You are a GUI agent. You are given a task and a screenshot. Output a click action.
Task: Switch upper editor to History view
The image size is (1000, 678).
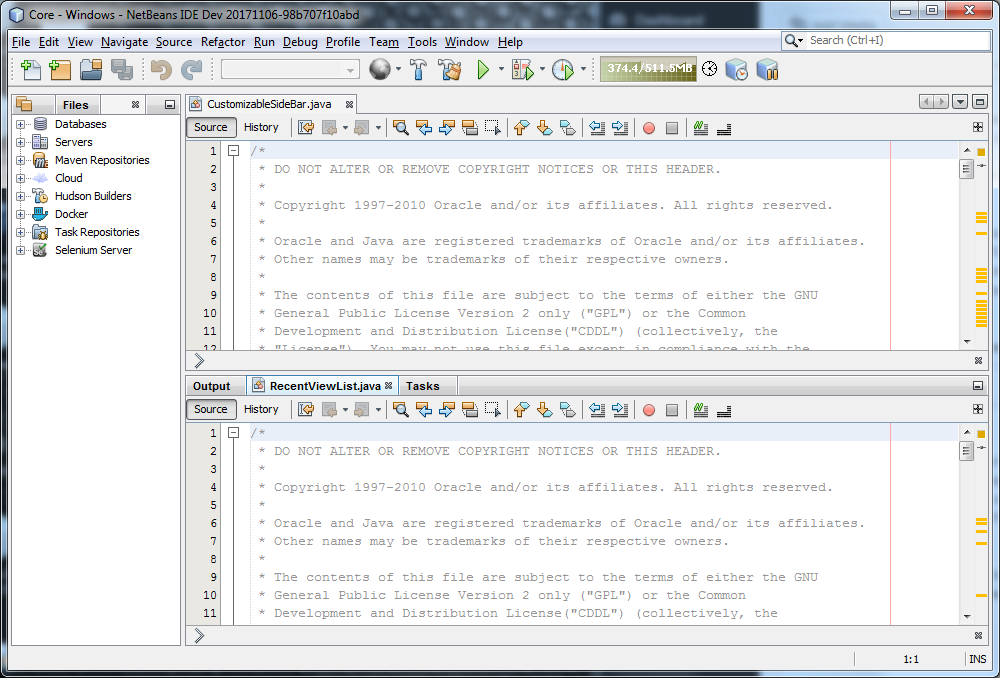click(x=261, y=127)
